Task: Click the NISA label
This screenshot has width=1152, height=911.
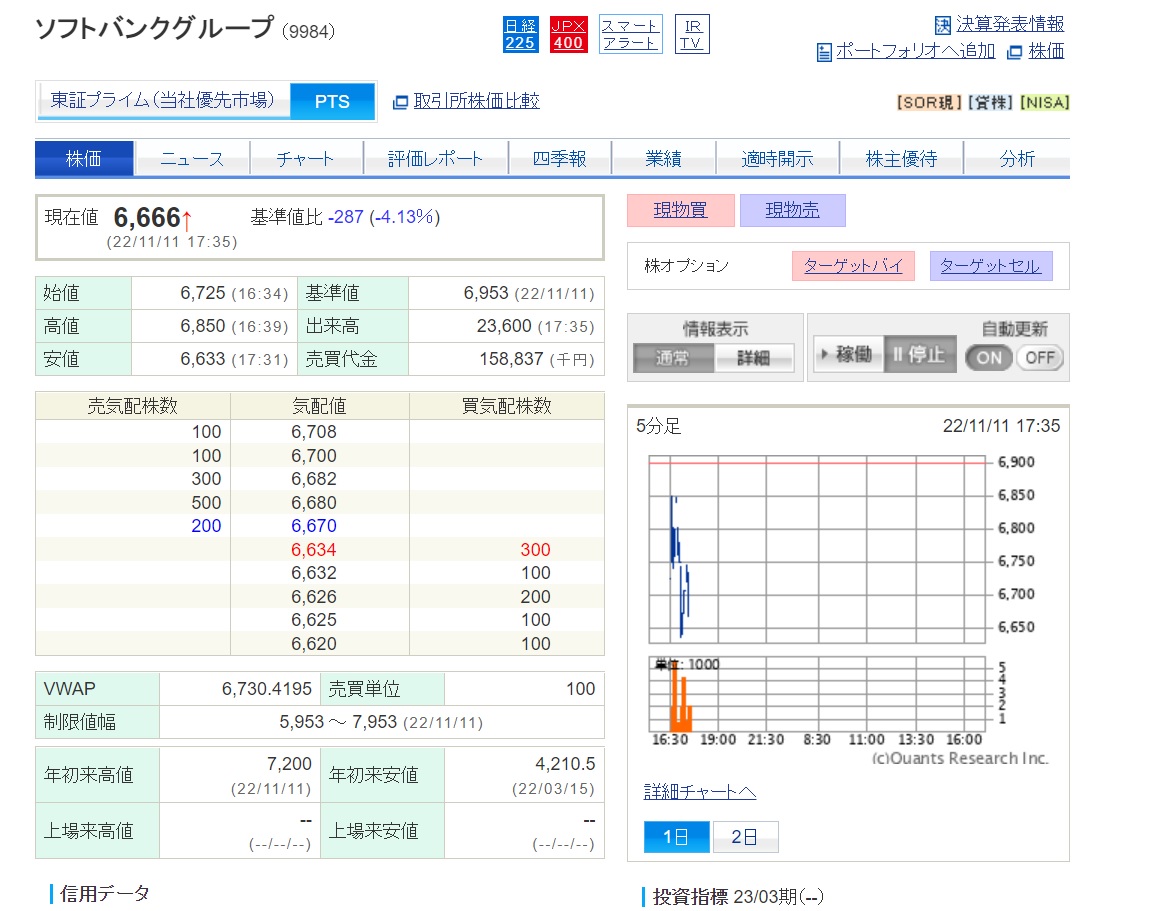Action: click(1045, 103)
